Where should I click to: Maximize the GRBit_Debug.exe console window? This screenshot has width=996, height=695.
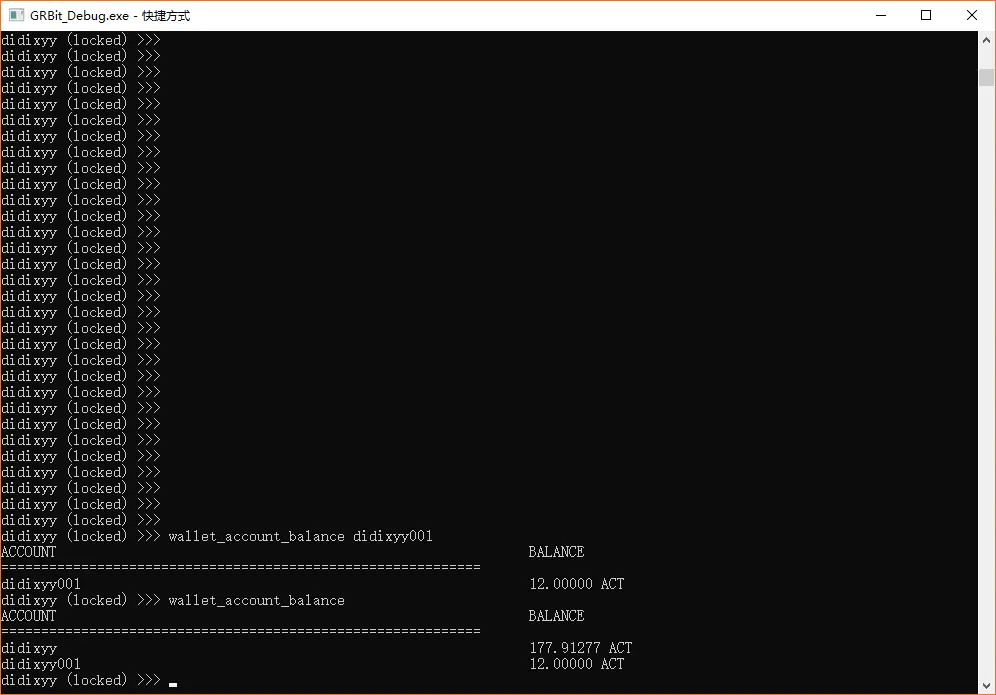(x=925, y=15)
